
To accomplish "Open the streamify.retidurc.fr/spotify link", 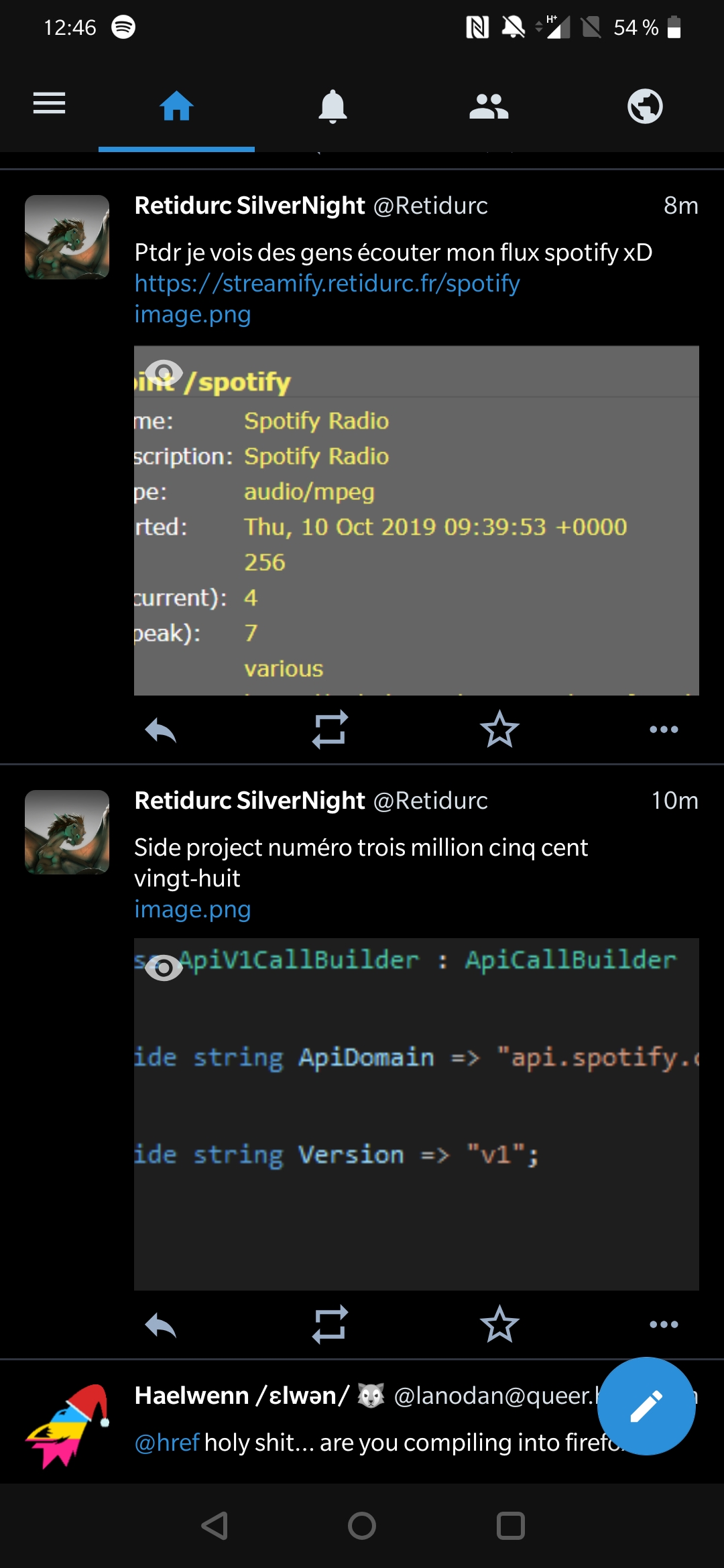I will [x=327, y=283].
